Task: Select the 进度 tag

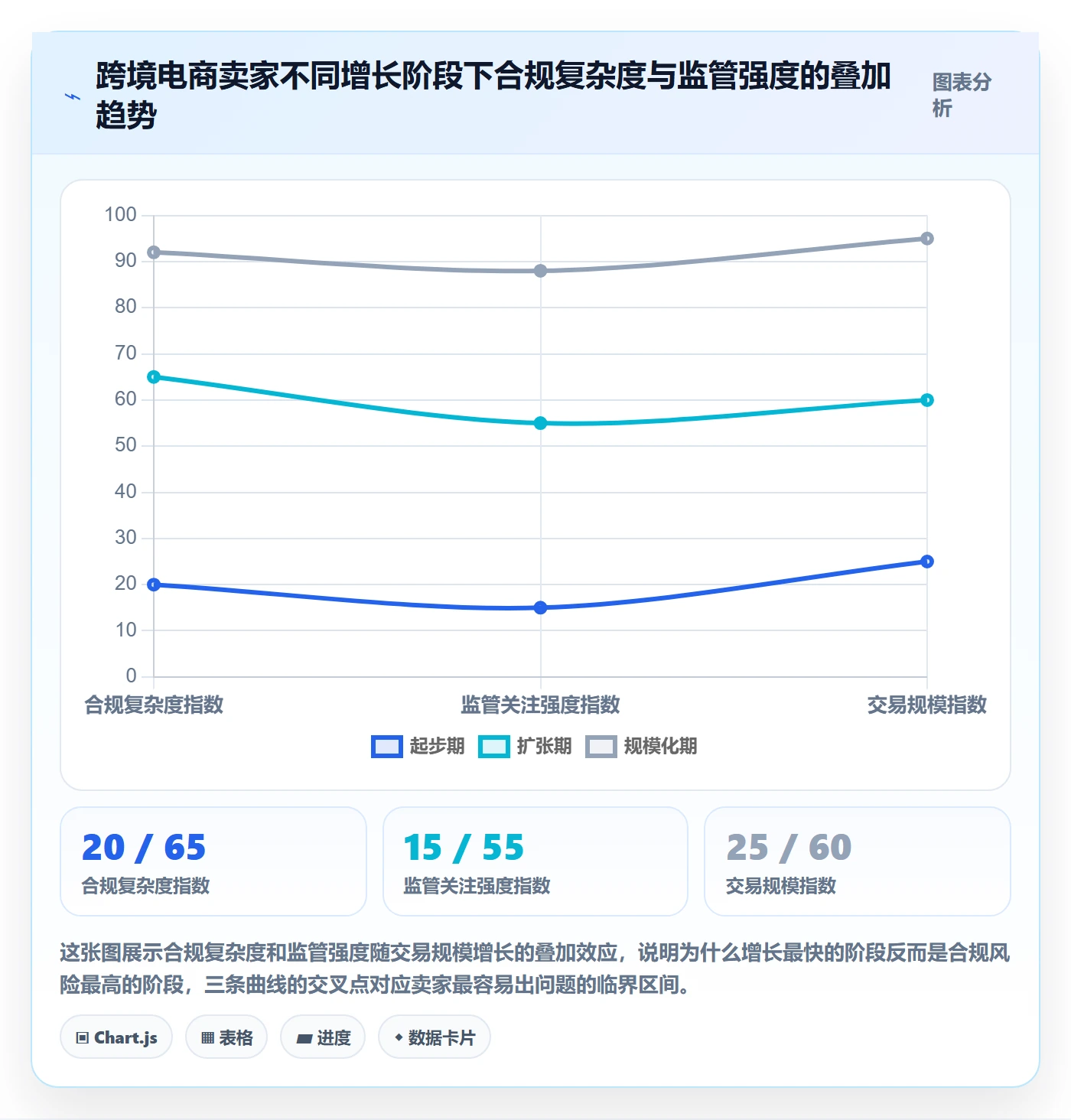Action: tap(323, 1037)
